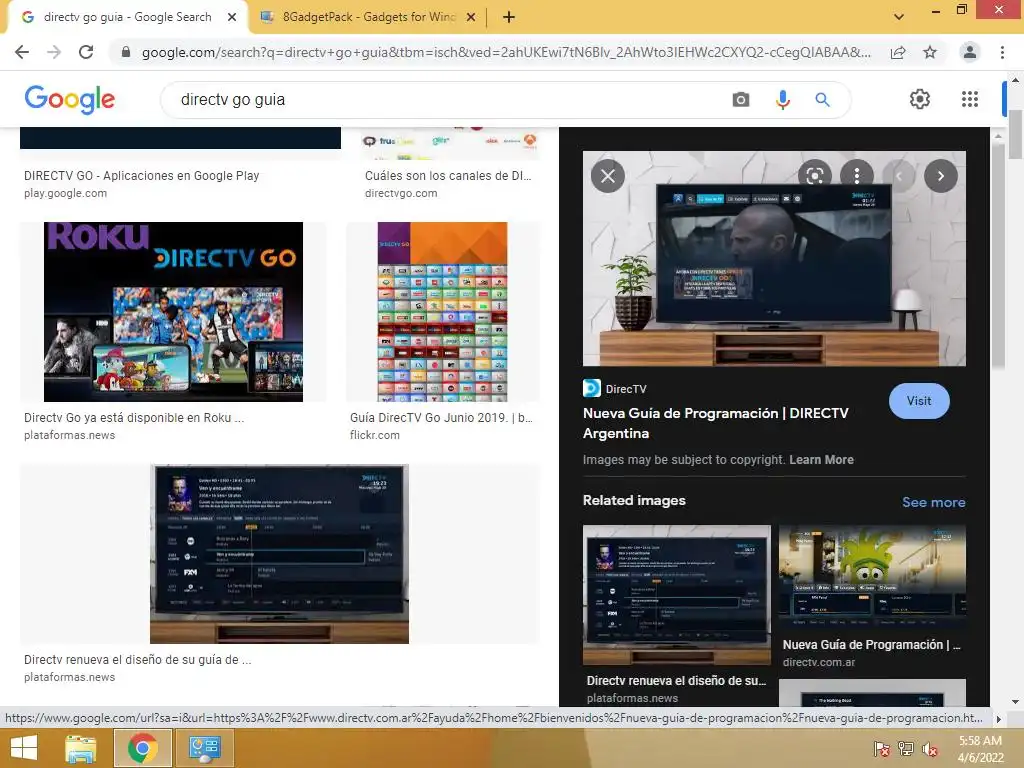Open the network status tray icon
1024x768 pixels.
(906, 749)
